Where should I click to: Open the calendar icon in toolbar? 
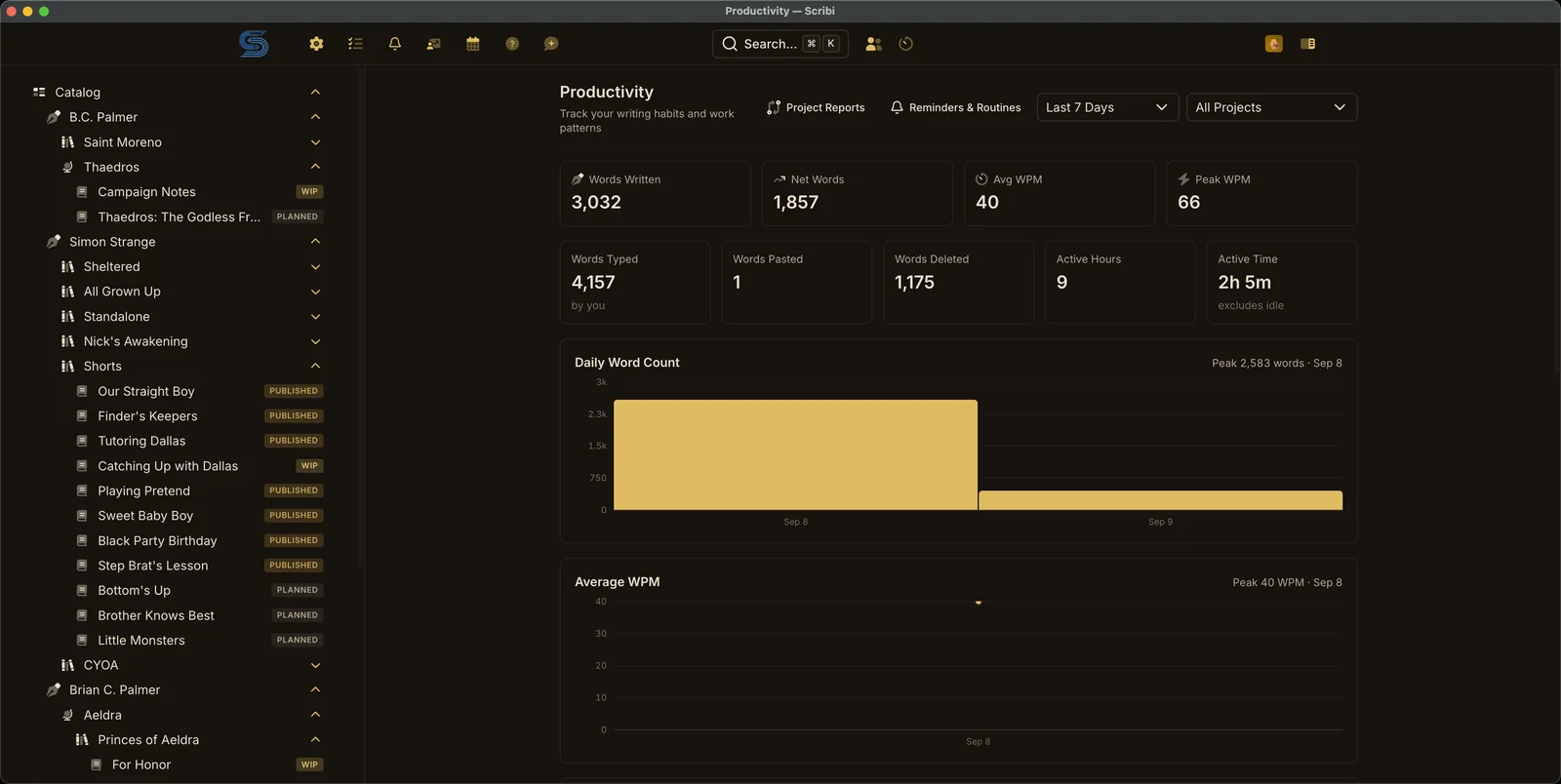tap(473, 44)
